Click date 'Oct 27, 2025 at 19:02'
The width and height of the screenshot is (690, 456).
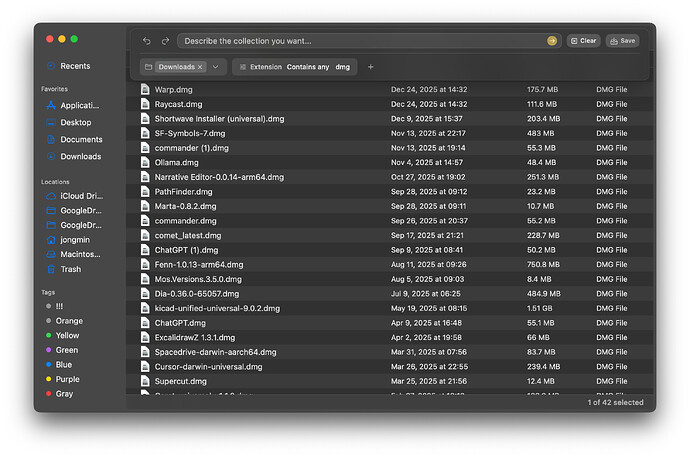[428, 177]
